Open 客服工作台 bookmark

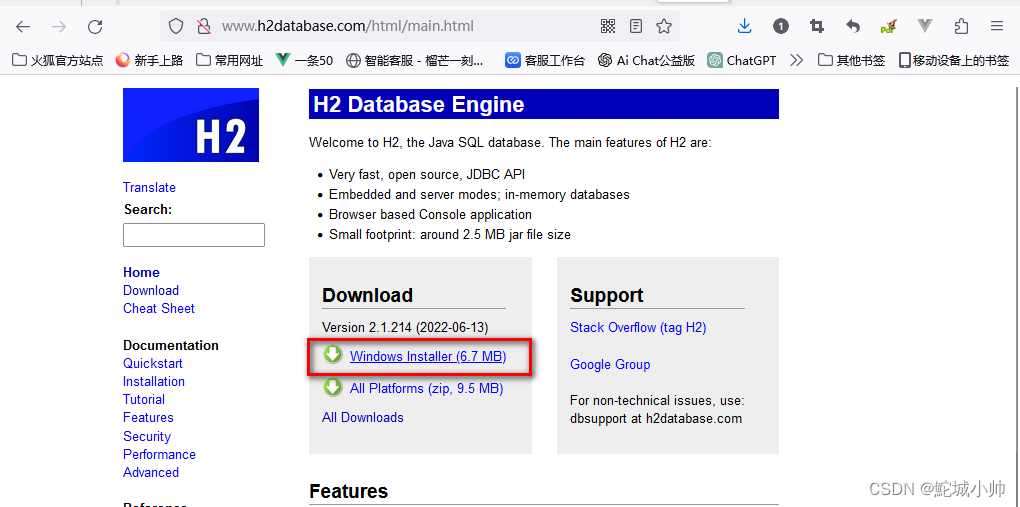point(545,61)
